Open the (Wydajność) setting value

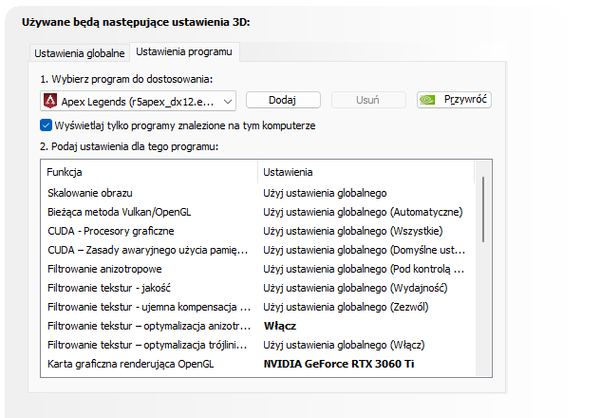pyautogui.click(x=355, y=288)
